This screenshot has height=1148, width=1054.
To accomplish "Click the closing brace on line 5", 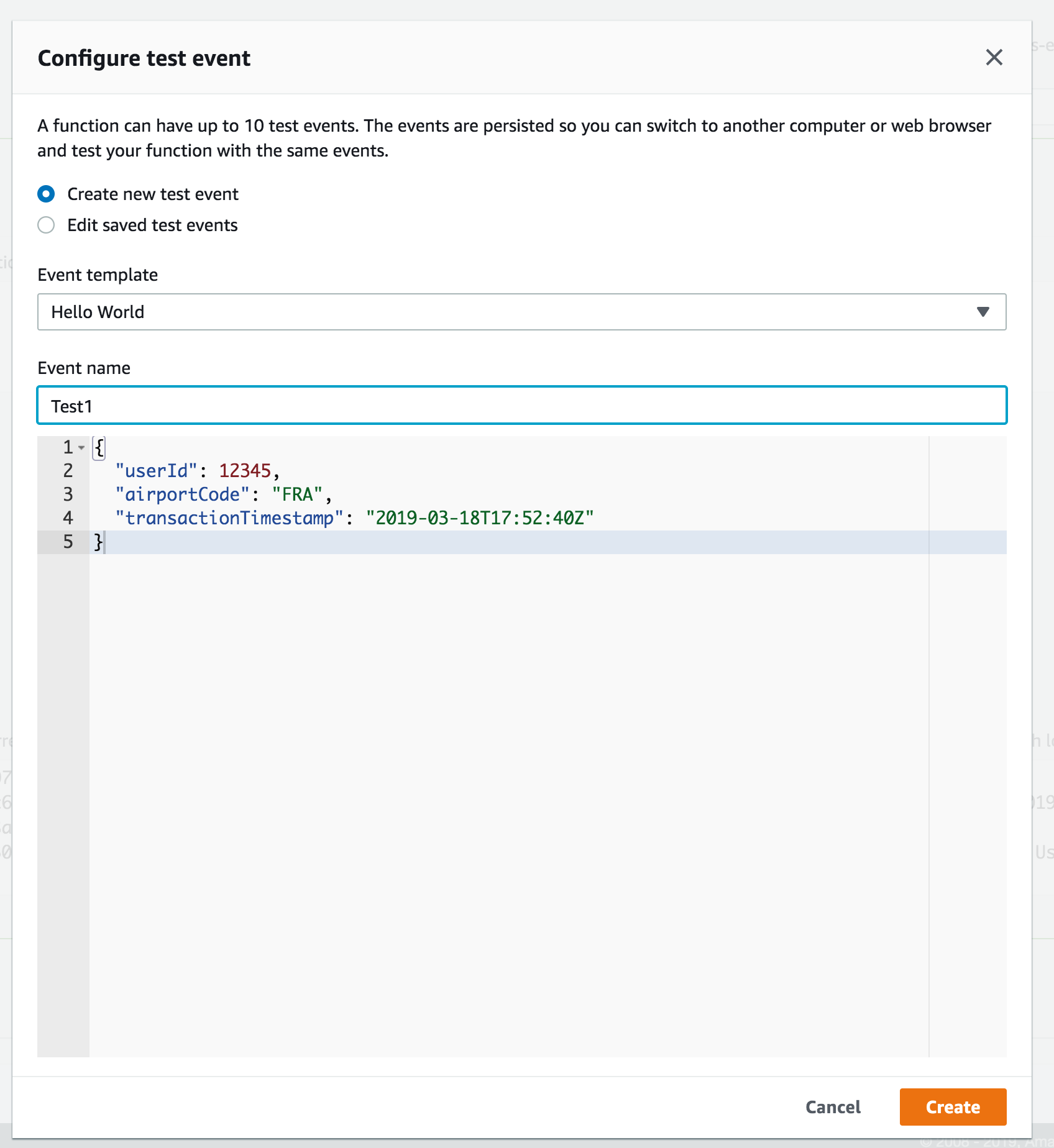I will (x=98, y=542).
